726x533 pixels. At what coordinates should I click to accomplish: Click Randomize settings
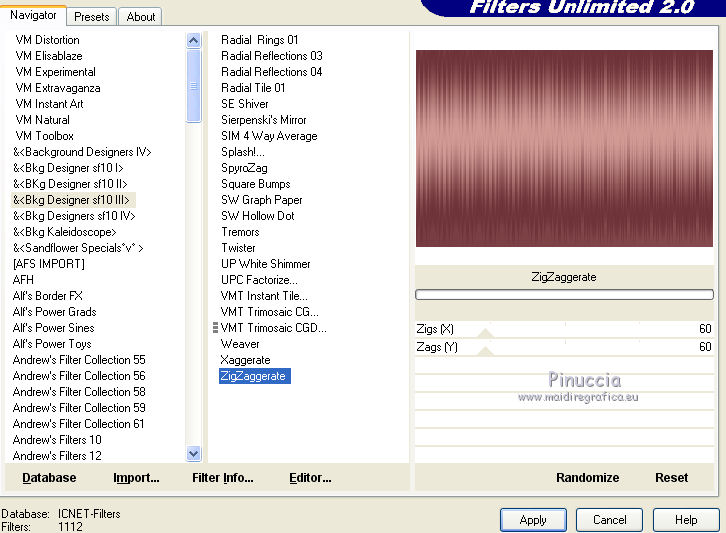(x=588, y=477)
